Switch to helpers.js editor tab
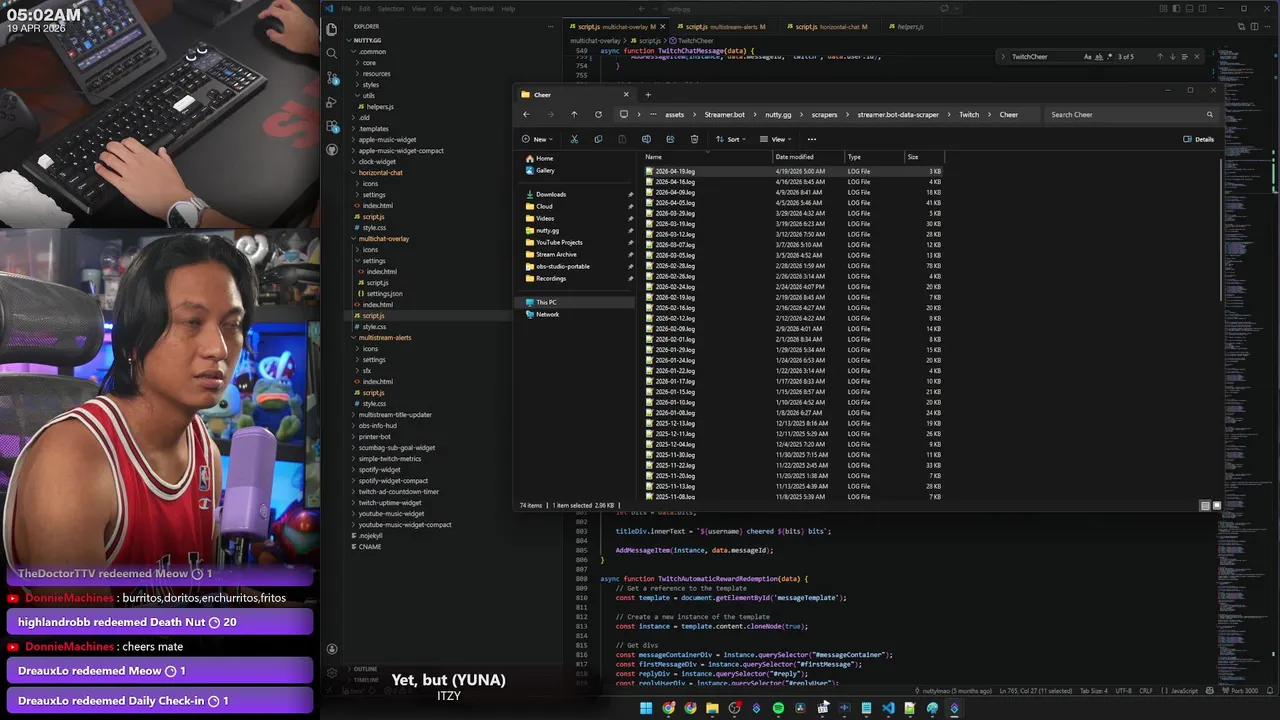Screen dimensions: 1280x720 point(909,26)
